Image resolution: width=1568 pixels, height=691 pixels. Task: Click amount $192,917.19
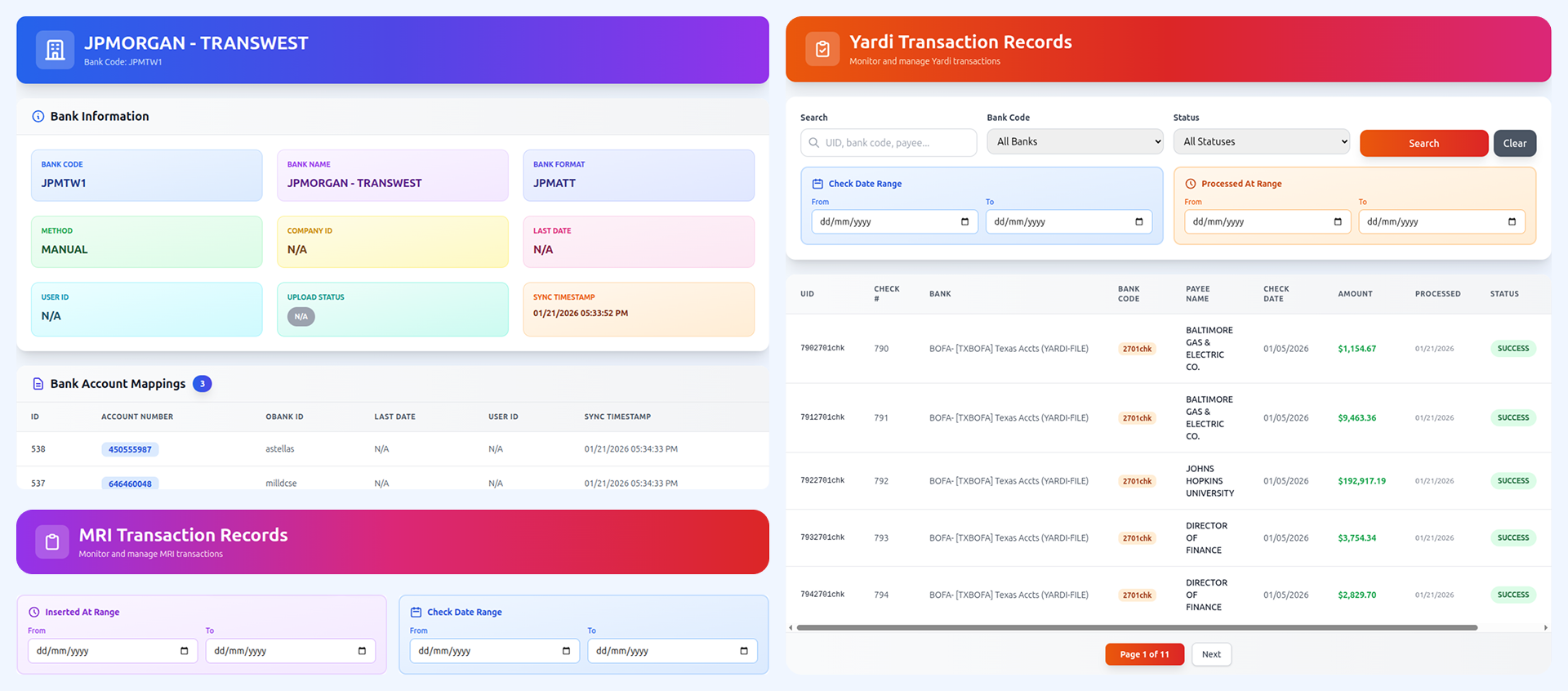pos(1361,481)
